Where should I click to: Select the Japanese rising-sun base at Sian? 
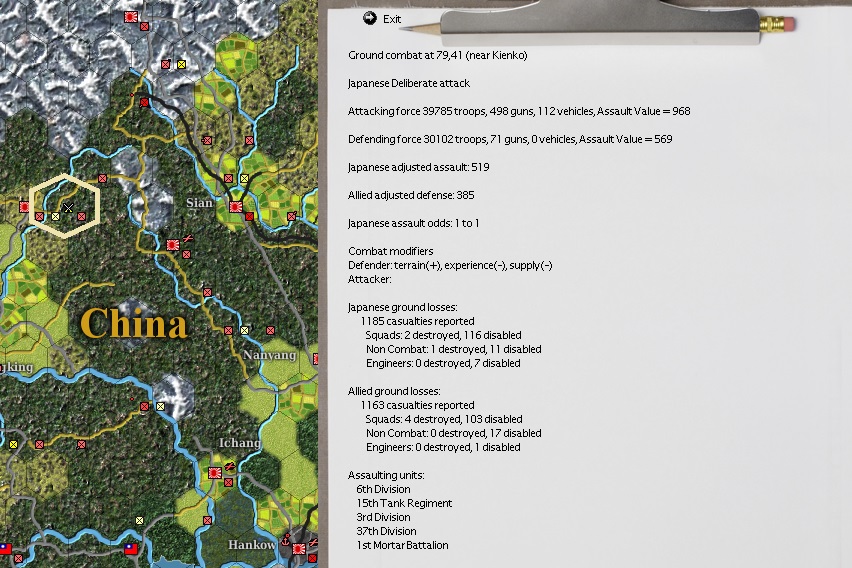click(236, 207)
